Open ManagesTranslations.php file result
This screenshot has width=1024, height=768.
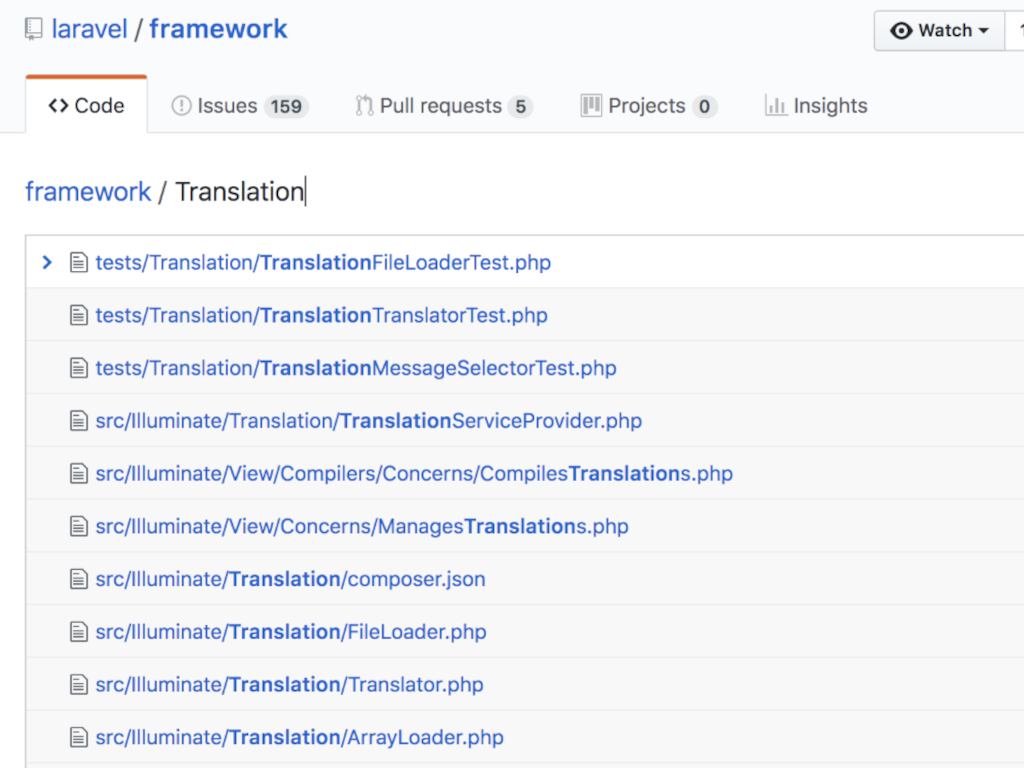(x=362, y=526)
